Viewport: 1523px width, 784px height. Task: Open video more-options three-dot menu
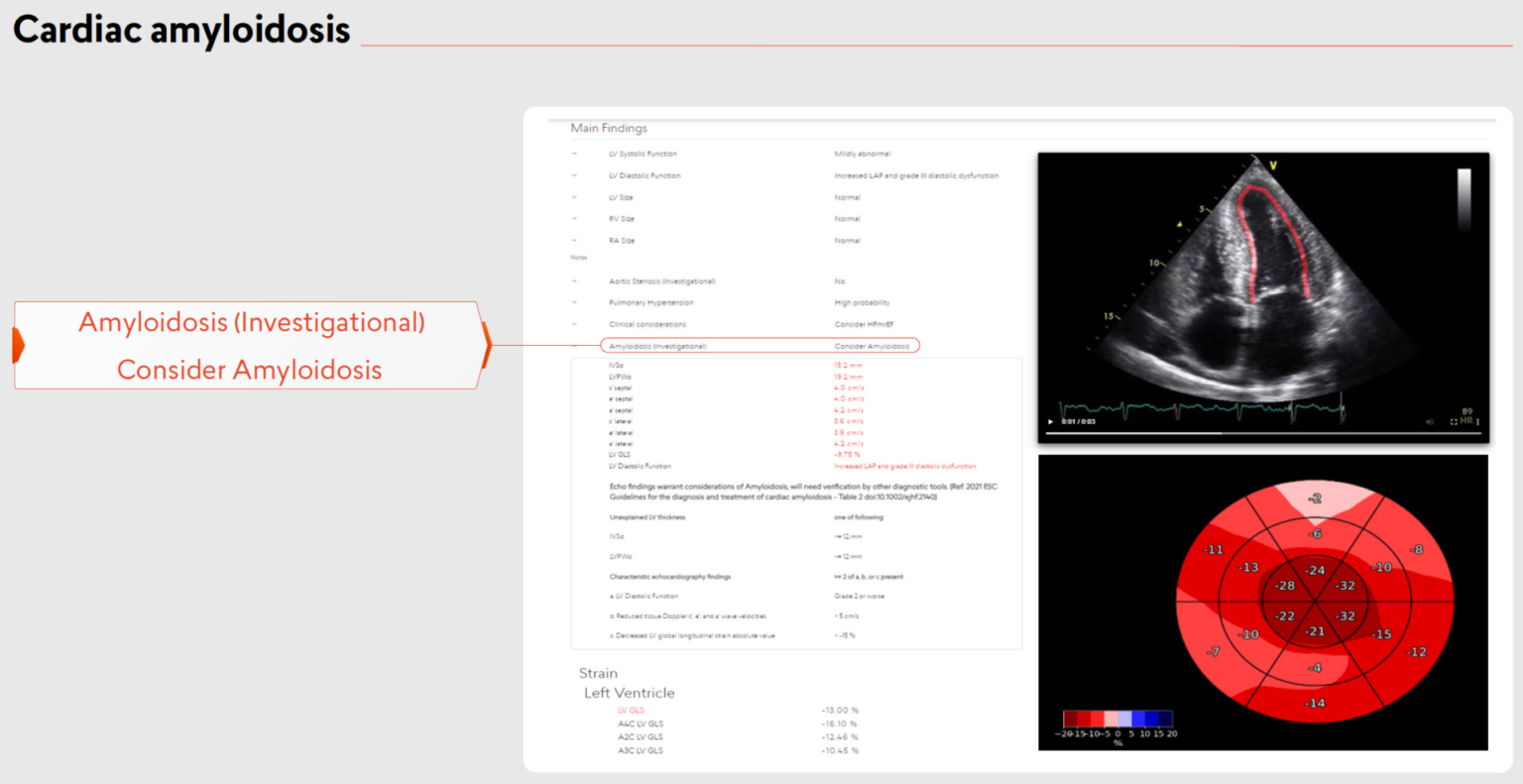click(1477, 422)
